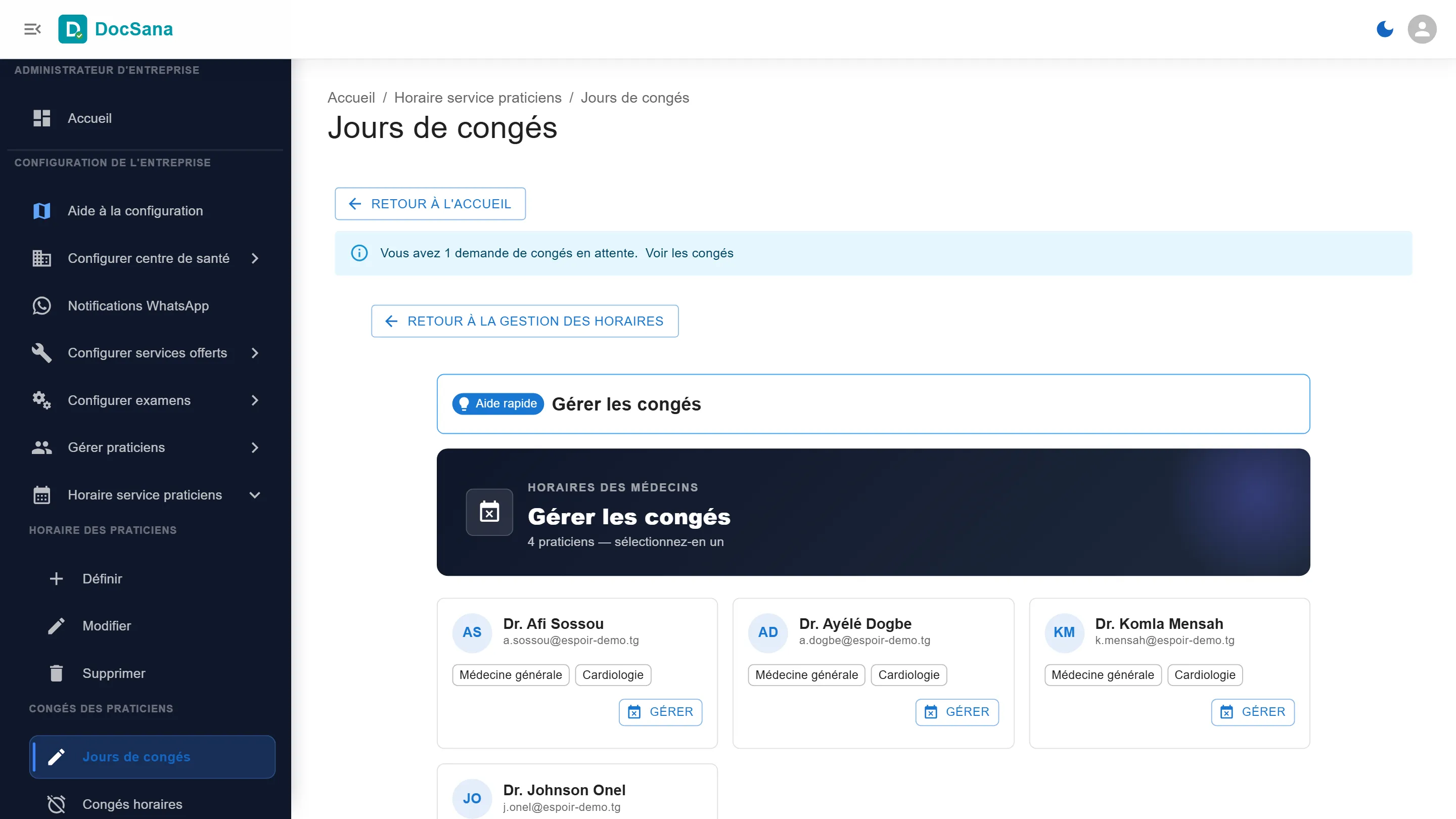Image resolution: width=1456 pixels, height=819 pixels.
Task: Expand Configurer examens chevron
Action: point(255,400)
